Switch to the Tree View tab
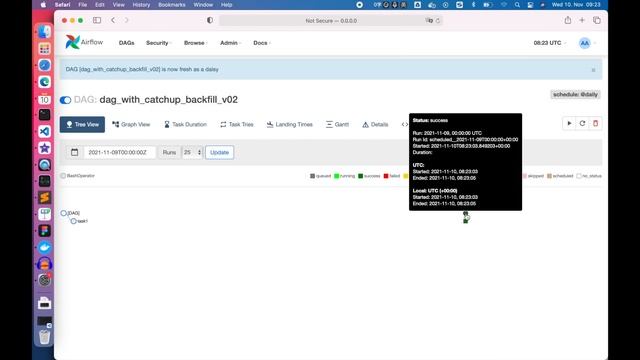The height and width of the screenshot is (360, 640). click(x=82, y=124)
